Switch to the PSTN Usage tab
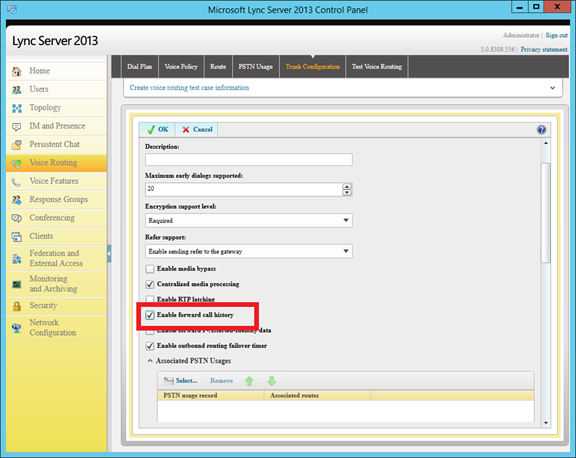The width and height of the screenshot is (576, 458). (x=256, y=66)
